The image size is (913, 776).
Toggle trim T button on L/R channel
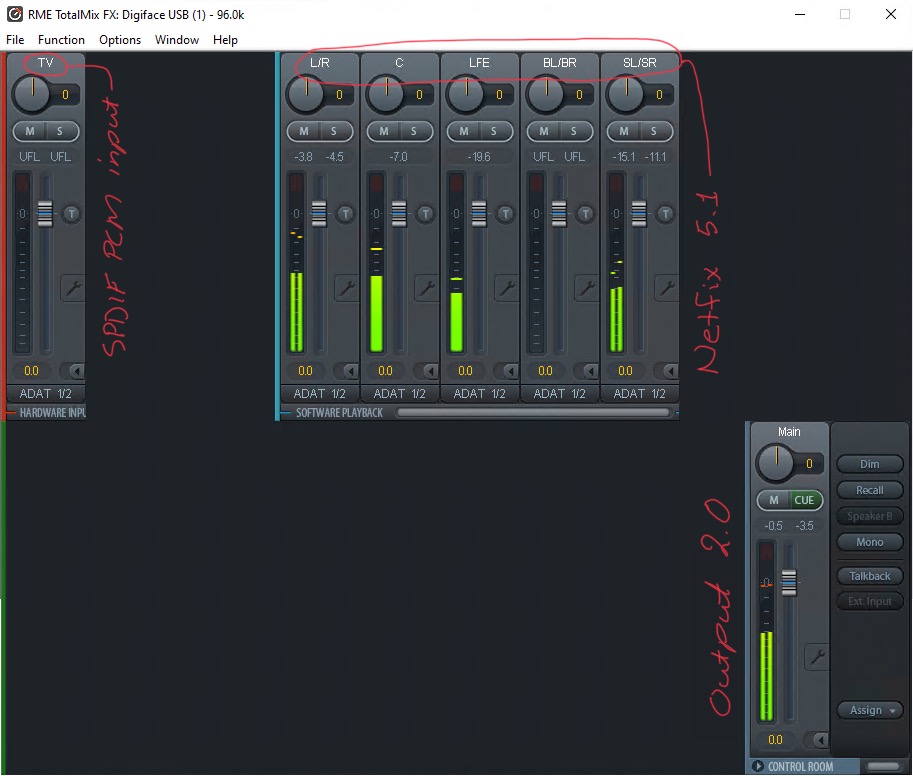click(x=346, y=213)
